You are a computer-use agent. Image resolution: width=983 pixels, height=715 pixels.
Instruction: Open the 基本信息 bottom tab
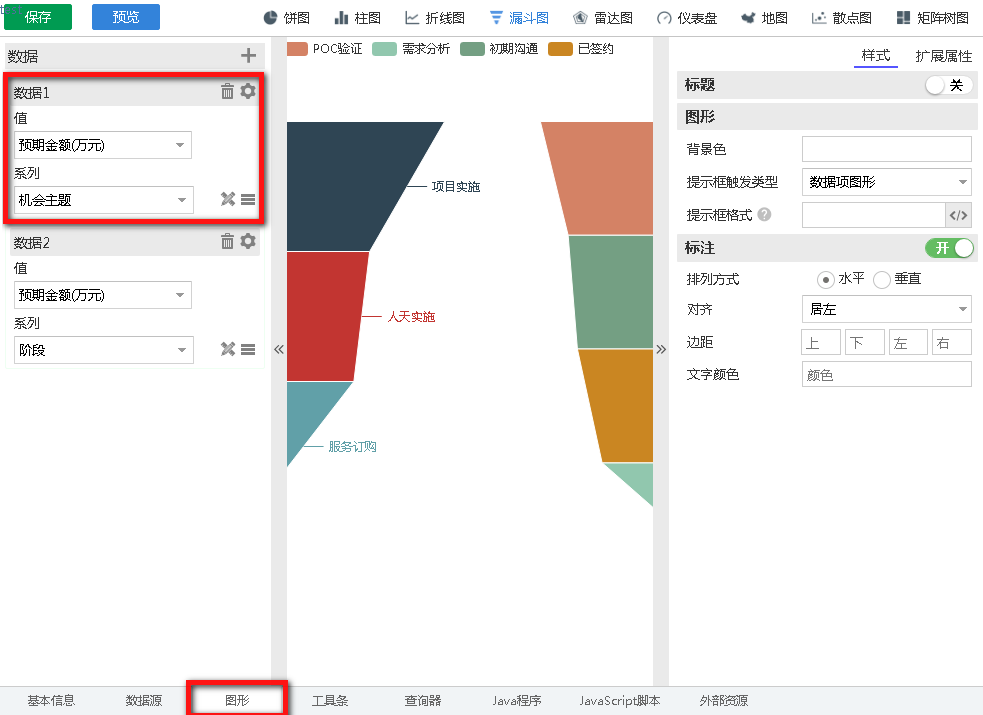51,701
